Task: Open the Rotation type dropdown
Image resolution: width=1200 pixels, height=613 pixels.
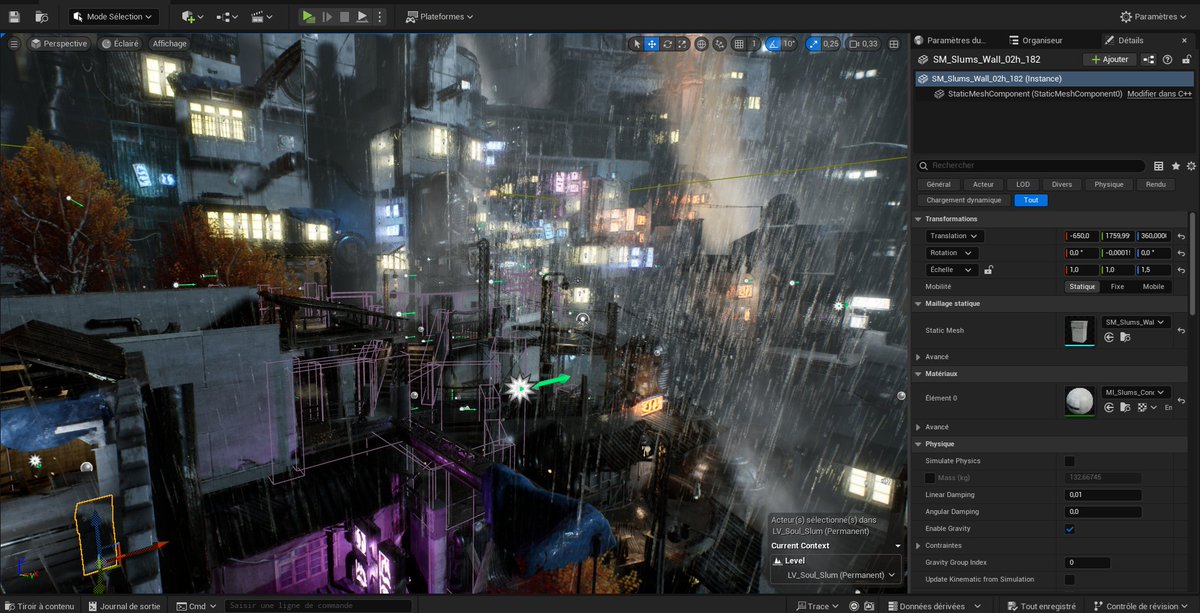Action: (951, 253)
